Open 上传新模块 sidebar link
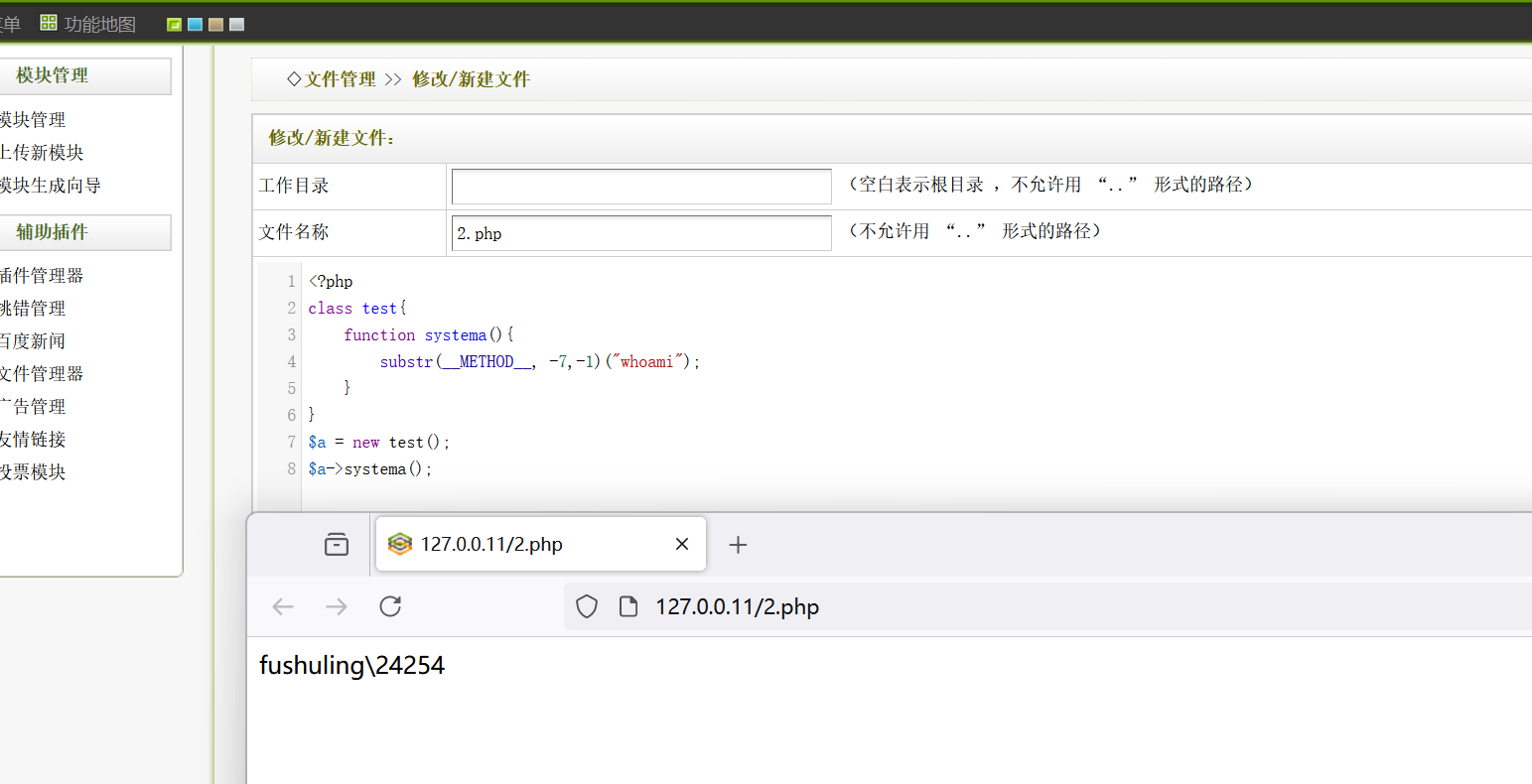The image size is (1532, 784). pos(42,153)
